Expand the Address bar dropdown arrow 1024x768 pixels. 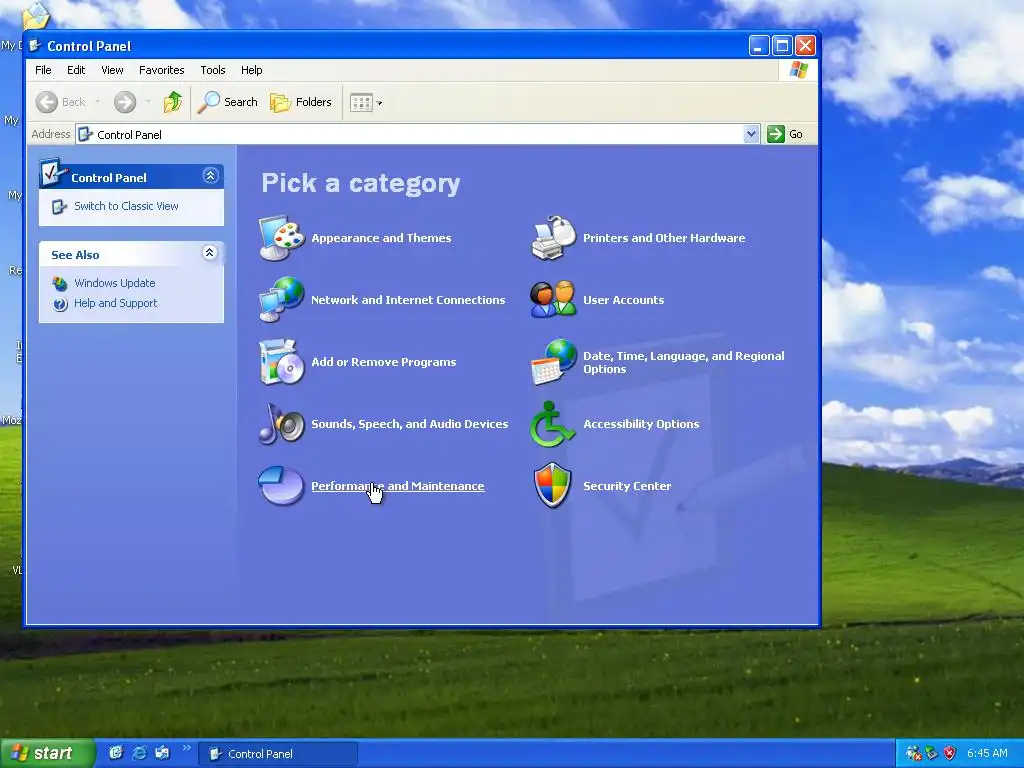[751, 134]
